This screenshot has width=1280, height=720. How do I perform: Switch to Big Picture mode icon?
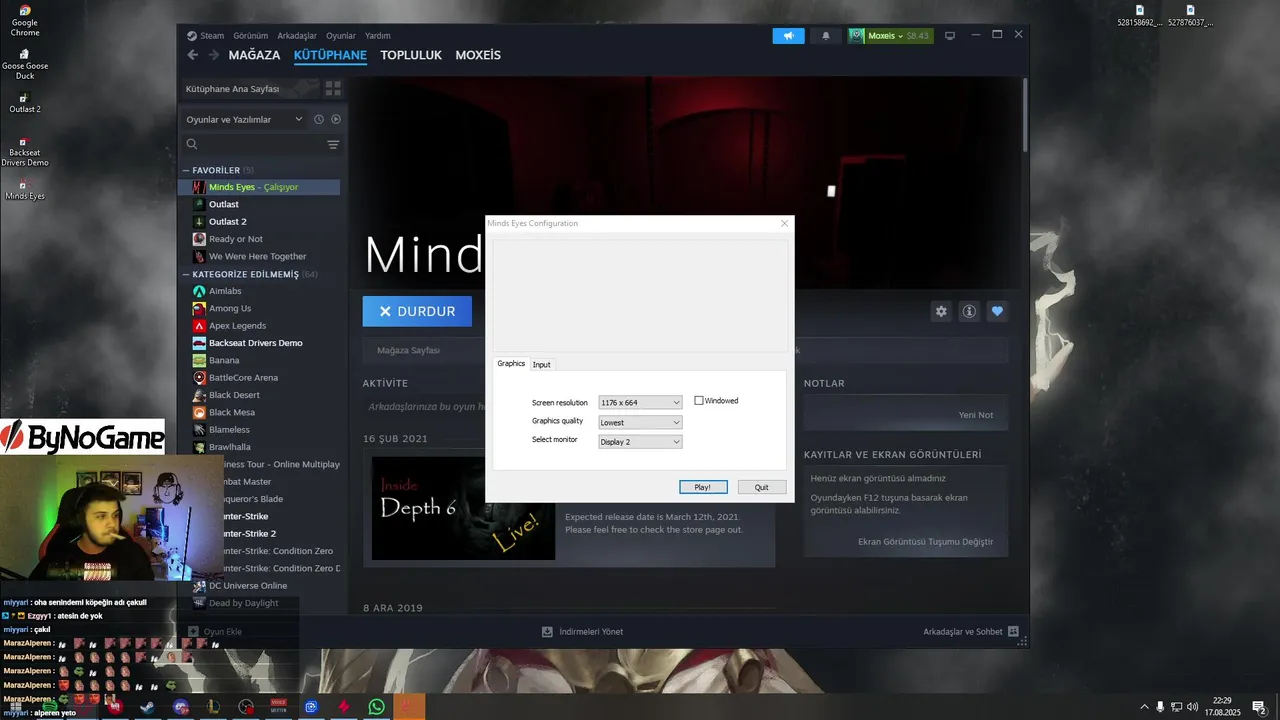click(950, 36)
